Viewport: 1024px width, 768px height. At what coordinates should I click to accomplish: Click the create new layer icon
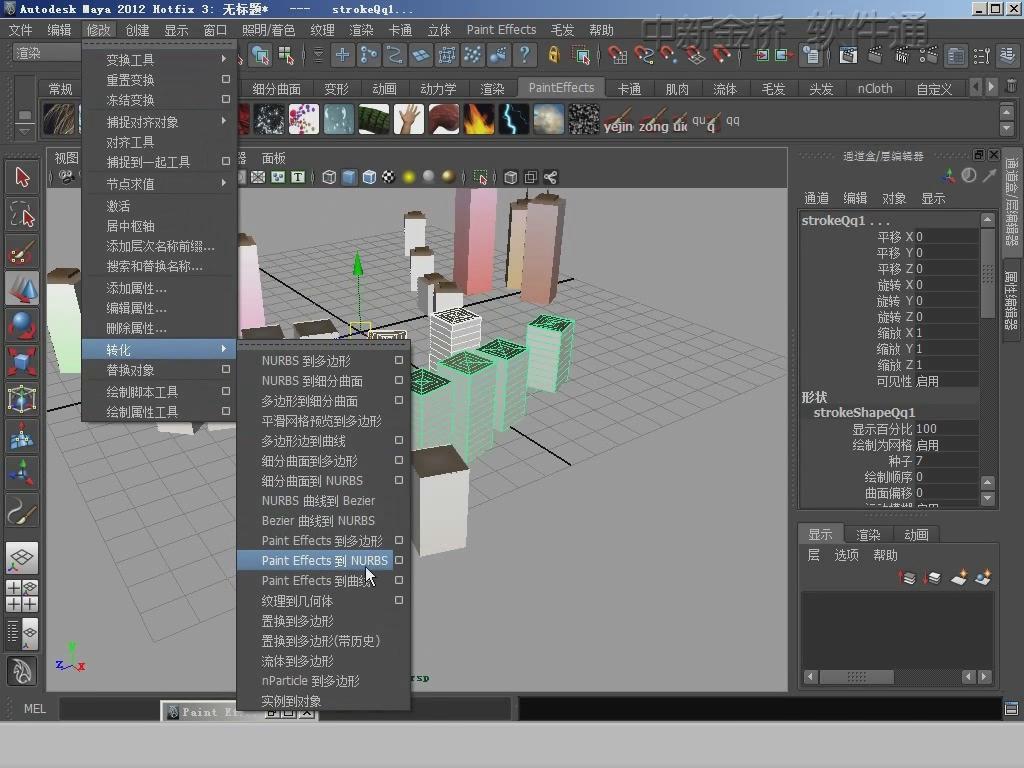point(959,577)
